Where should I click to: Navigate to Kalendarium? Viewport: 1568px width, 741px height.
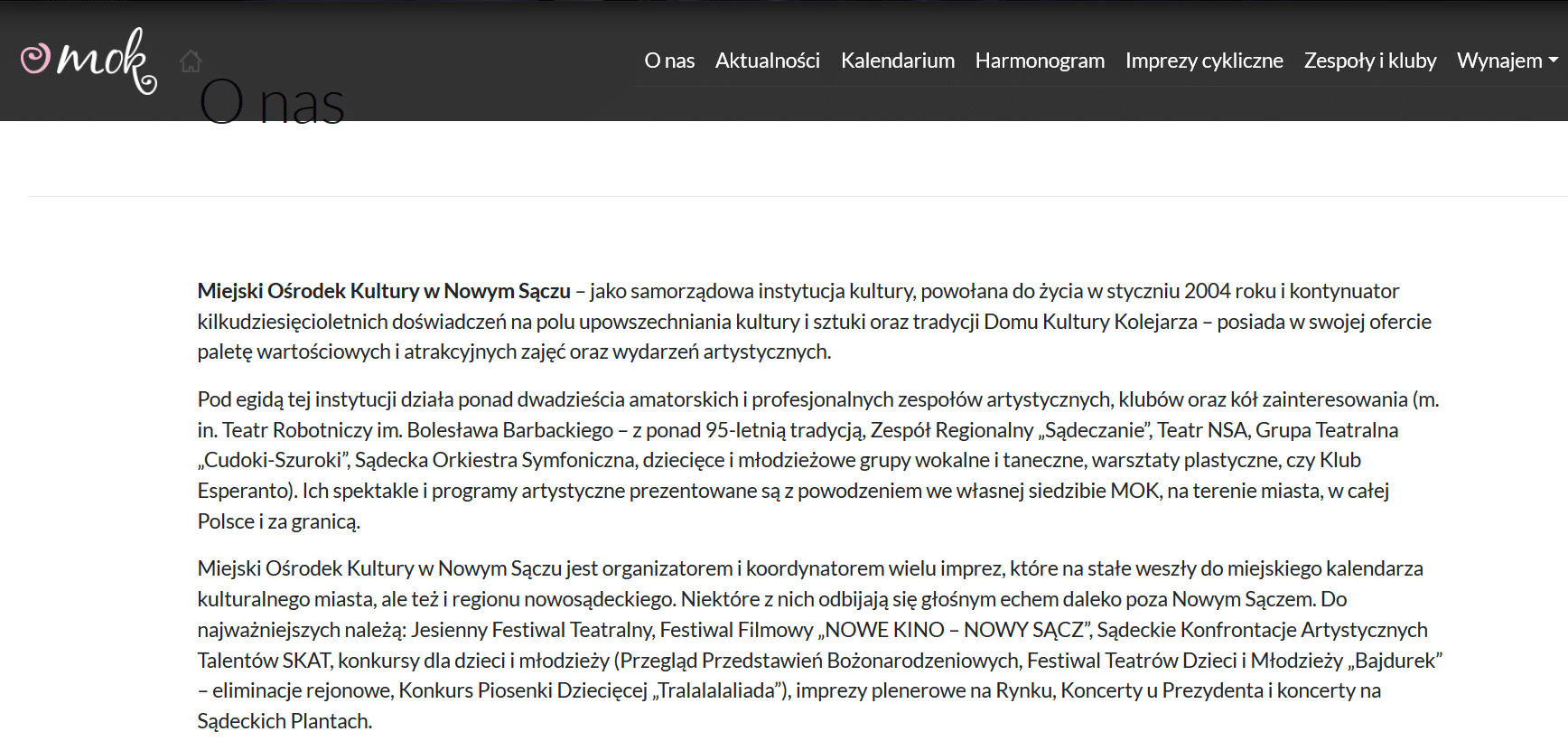click(897, 61)
